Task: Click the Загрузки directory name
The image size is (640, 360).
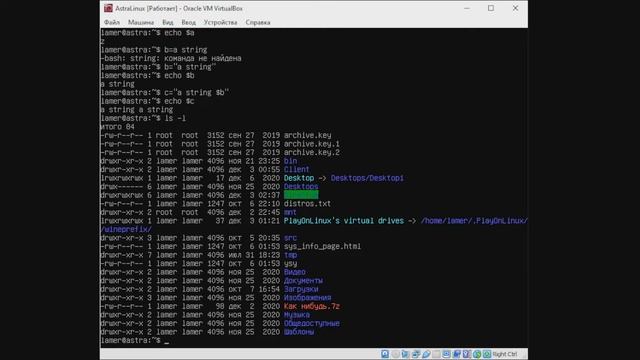Action: (x=301, y=289)
